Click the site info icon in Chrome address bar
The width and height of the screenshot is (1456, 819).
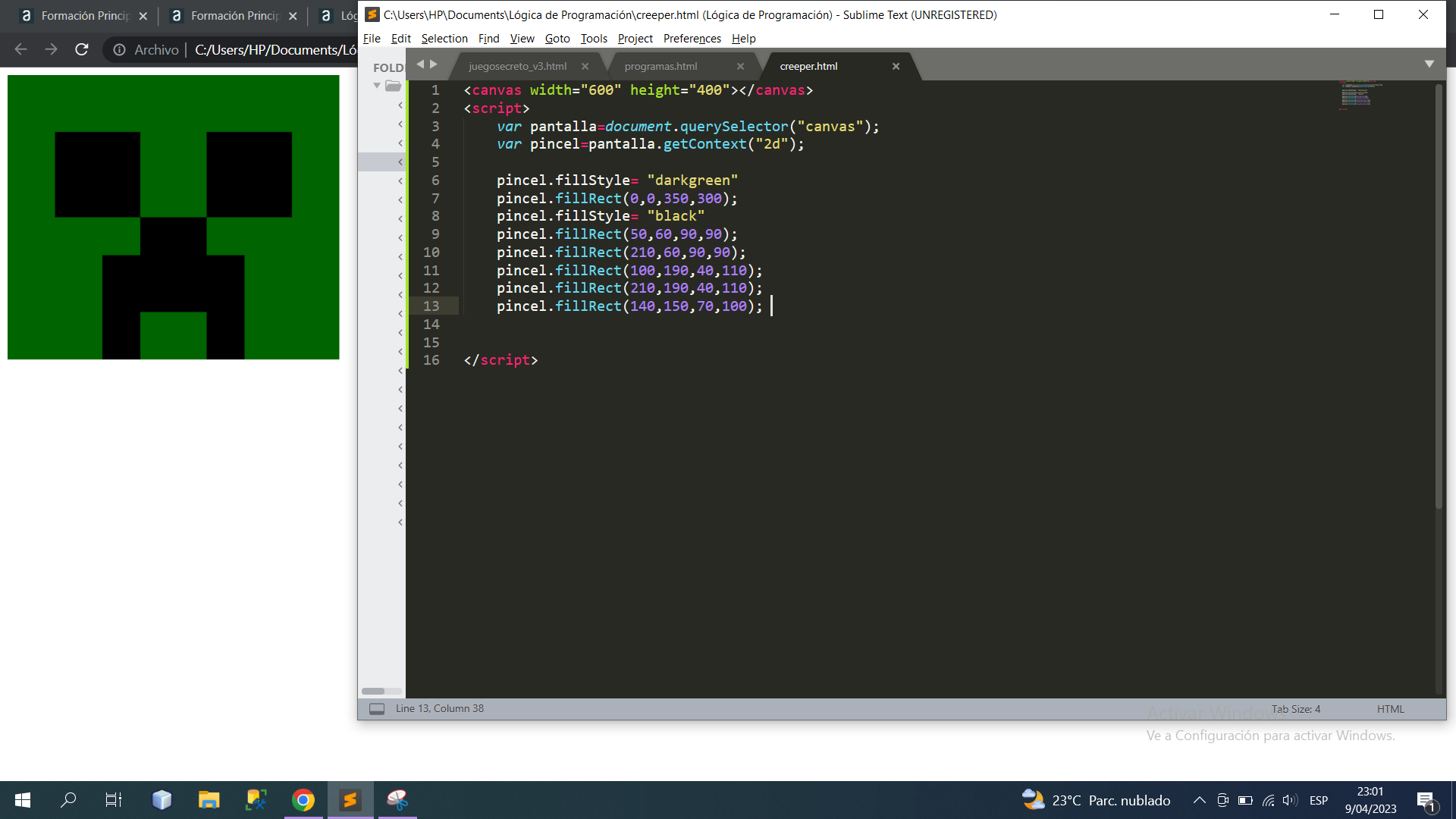(119, 50)
